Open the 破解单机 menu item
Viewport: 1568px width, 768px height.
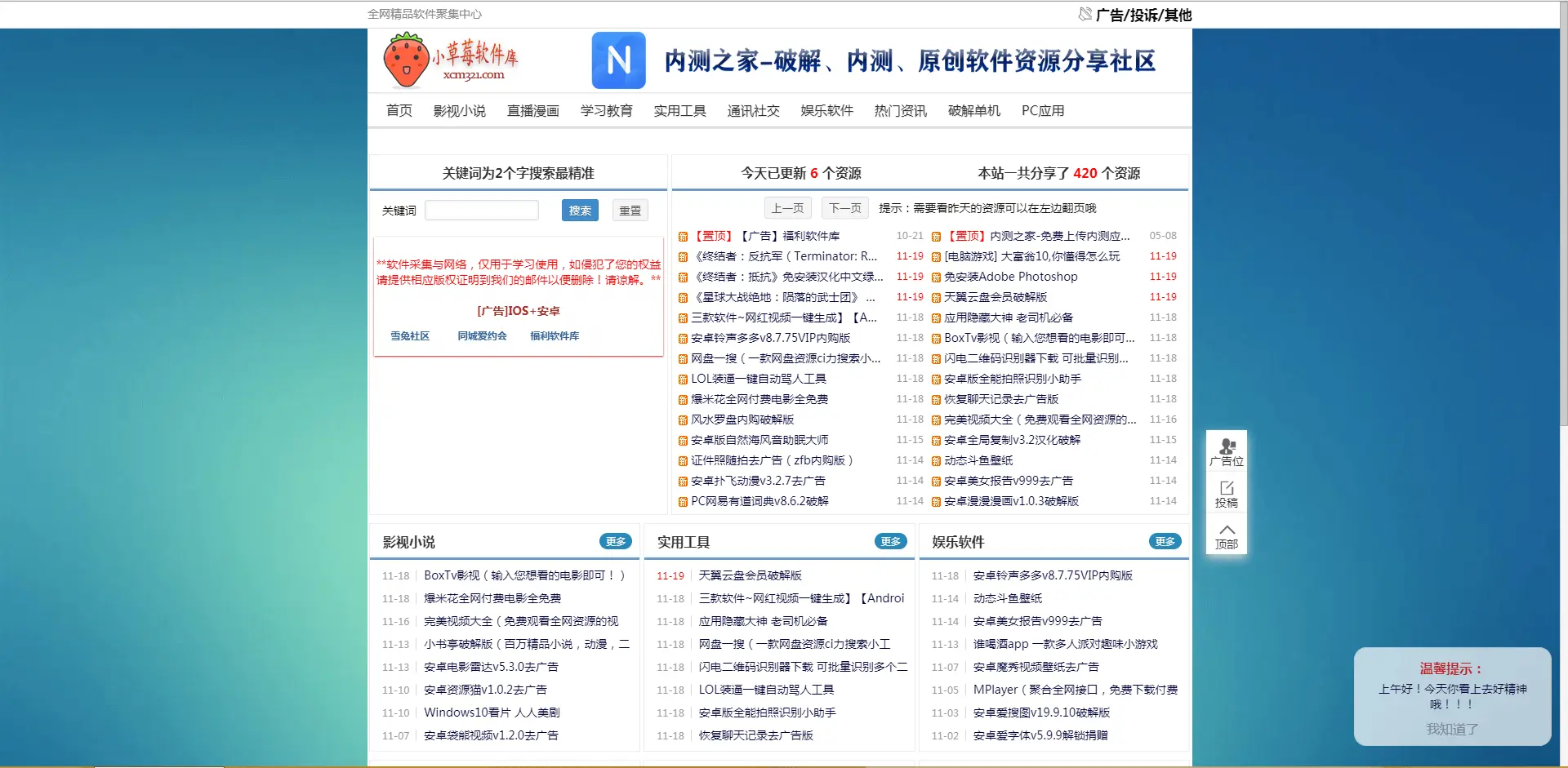(973, 110)
